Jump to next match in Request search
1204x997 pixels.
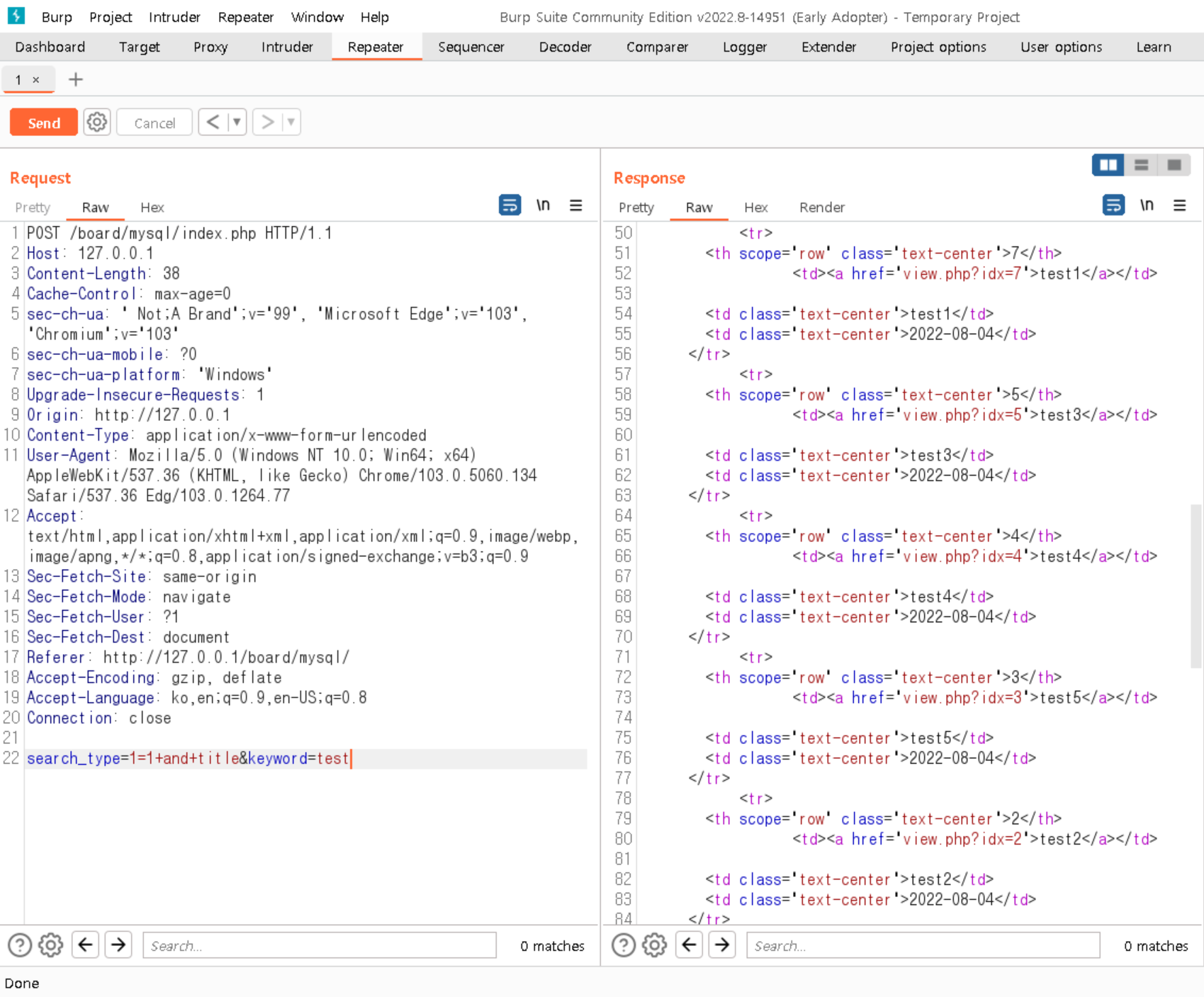click(118, 945)
